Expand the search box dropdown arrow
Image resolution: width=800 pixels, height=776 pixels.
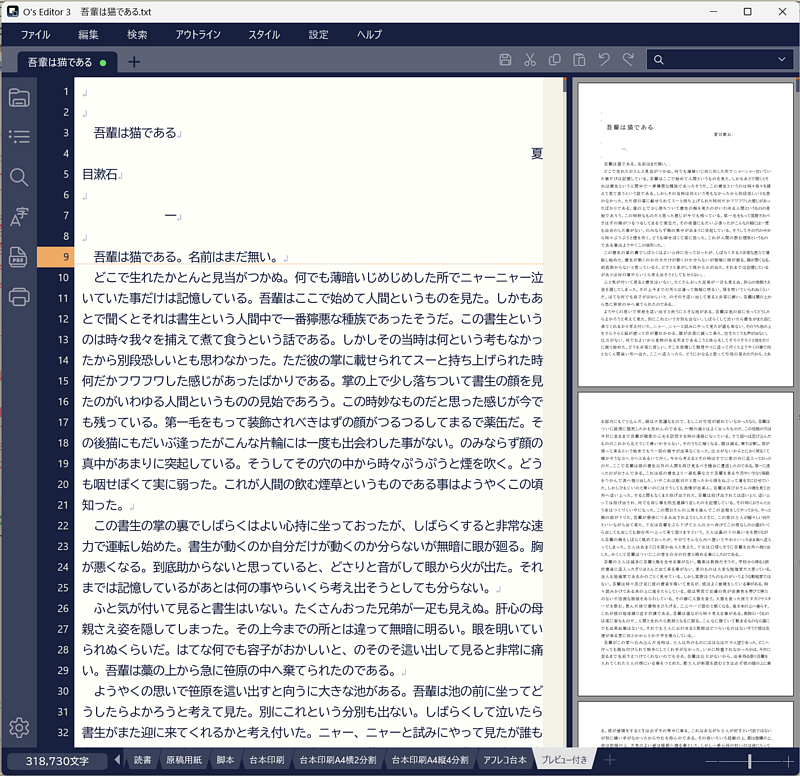[x=782, y=60]
